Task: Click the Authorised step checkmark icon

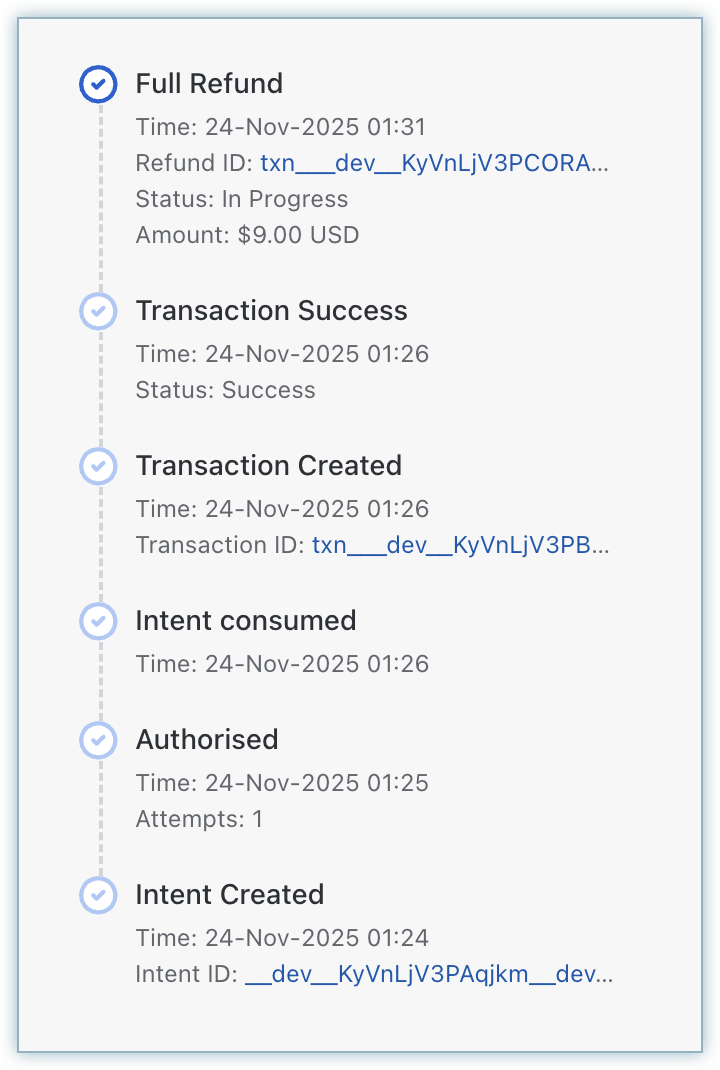Action: click(98, 740)
